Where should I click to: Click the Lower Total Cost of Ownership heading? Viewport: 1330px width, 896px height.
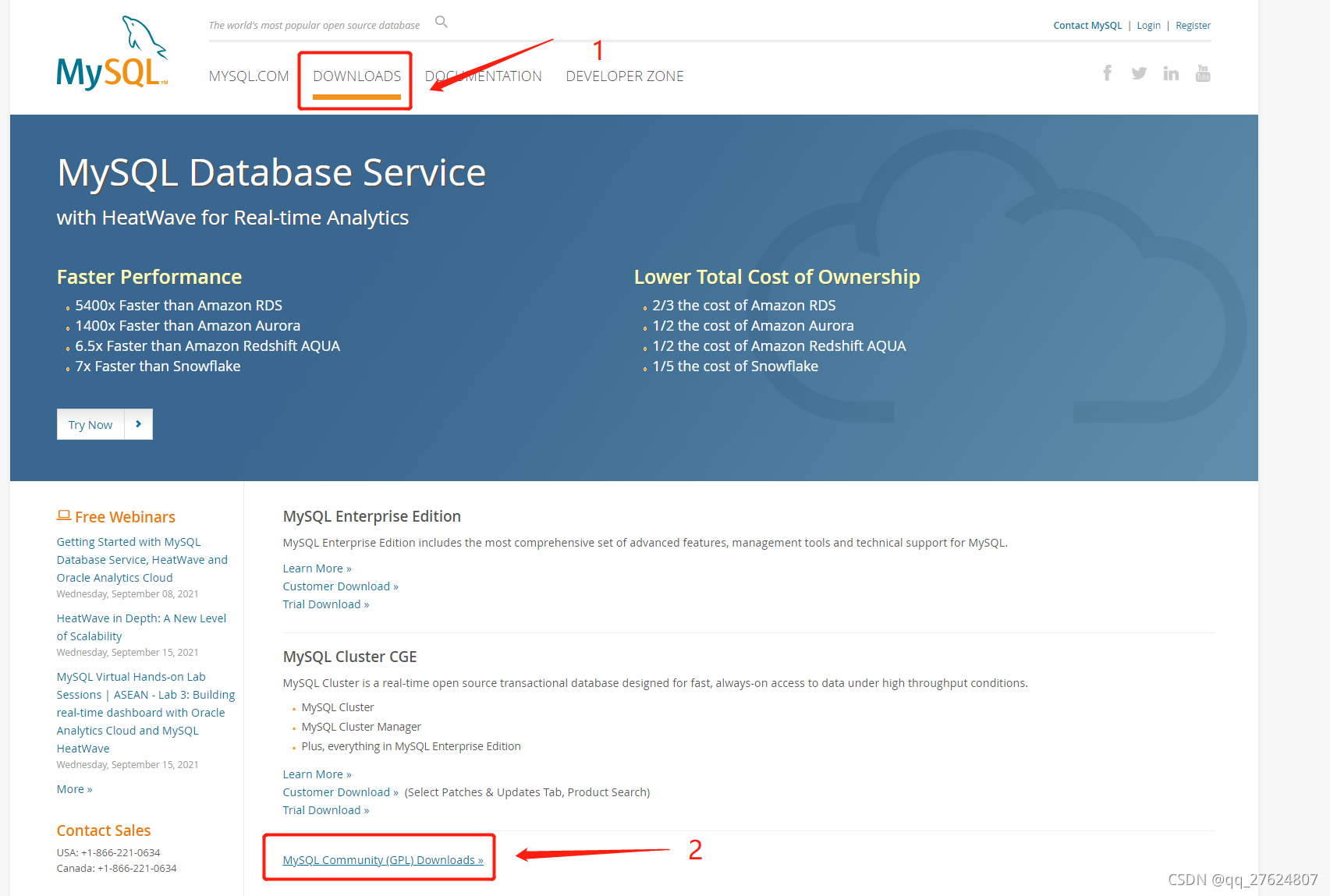point(777,277)
